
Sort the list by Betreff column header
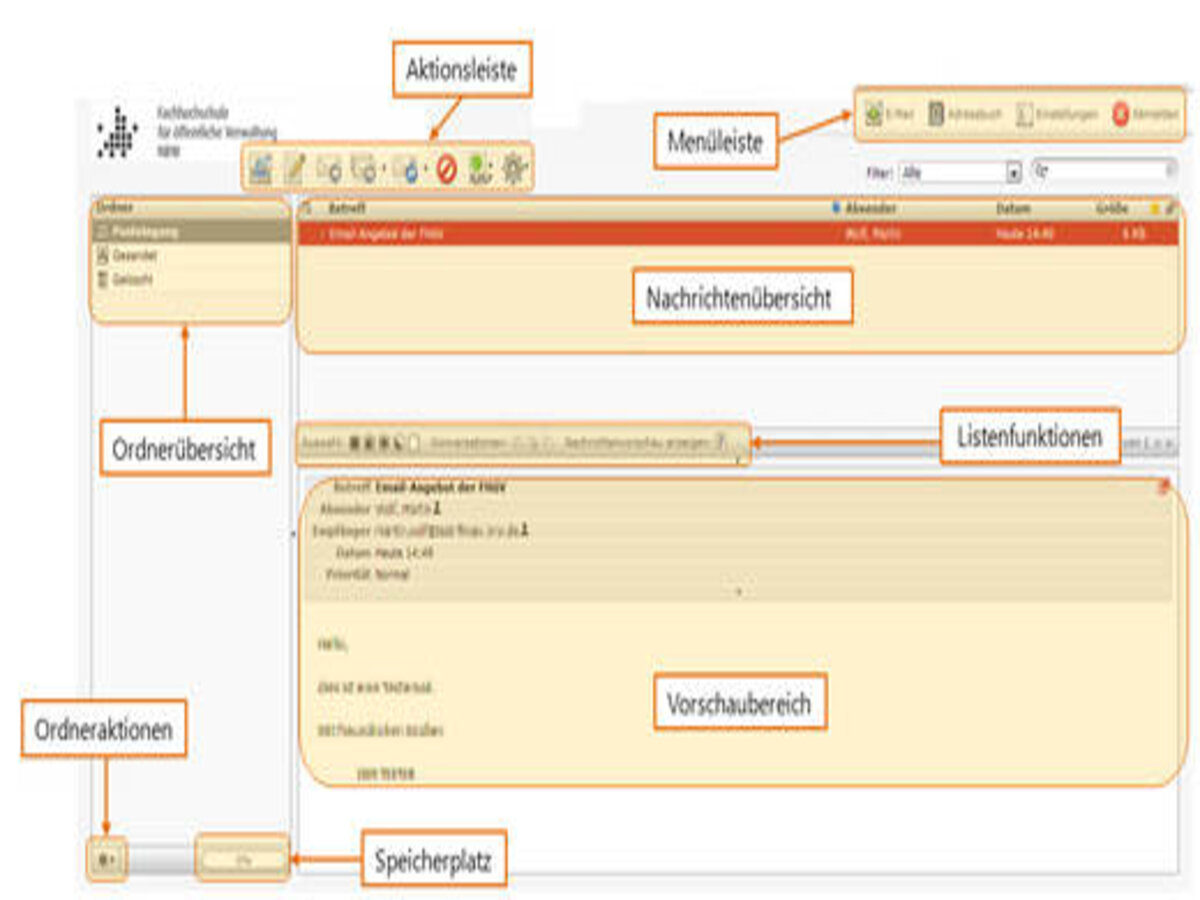[347, 209]
